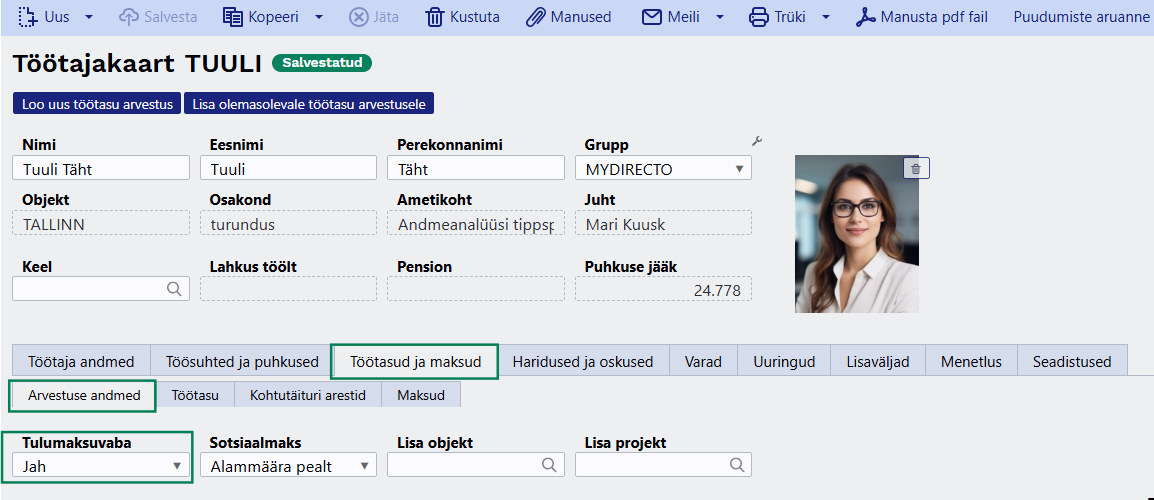The width and height of the screenshot is (1154, 500).
Task: Click Manusta pdf fail icon
Action: (x=864, y=17)
